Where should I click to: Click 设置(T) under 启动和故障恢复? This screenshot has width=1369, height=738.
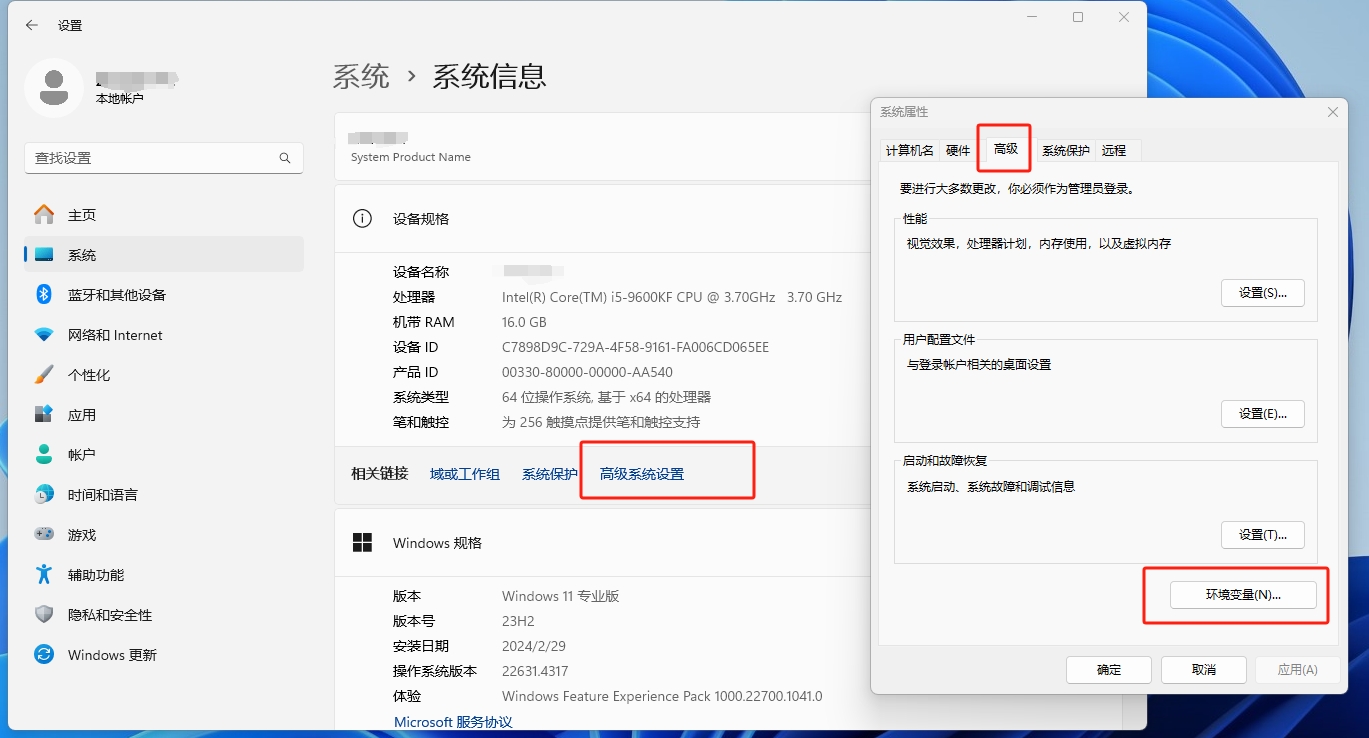[x=1263, y=535]
